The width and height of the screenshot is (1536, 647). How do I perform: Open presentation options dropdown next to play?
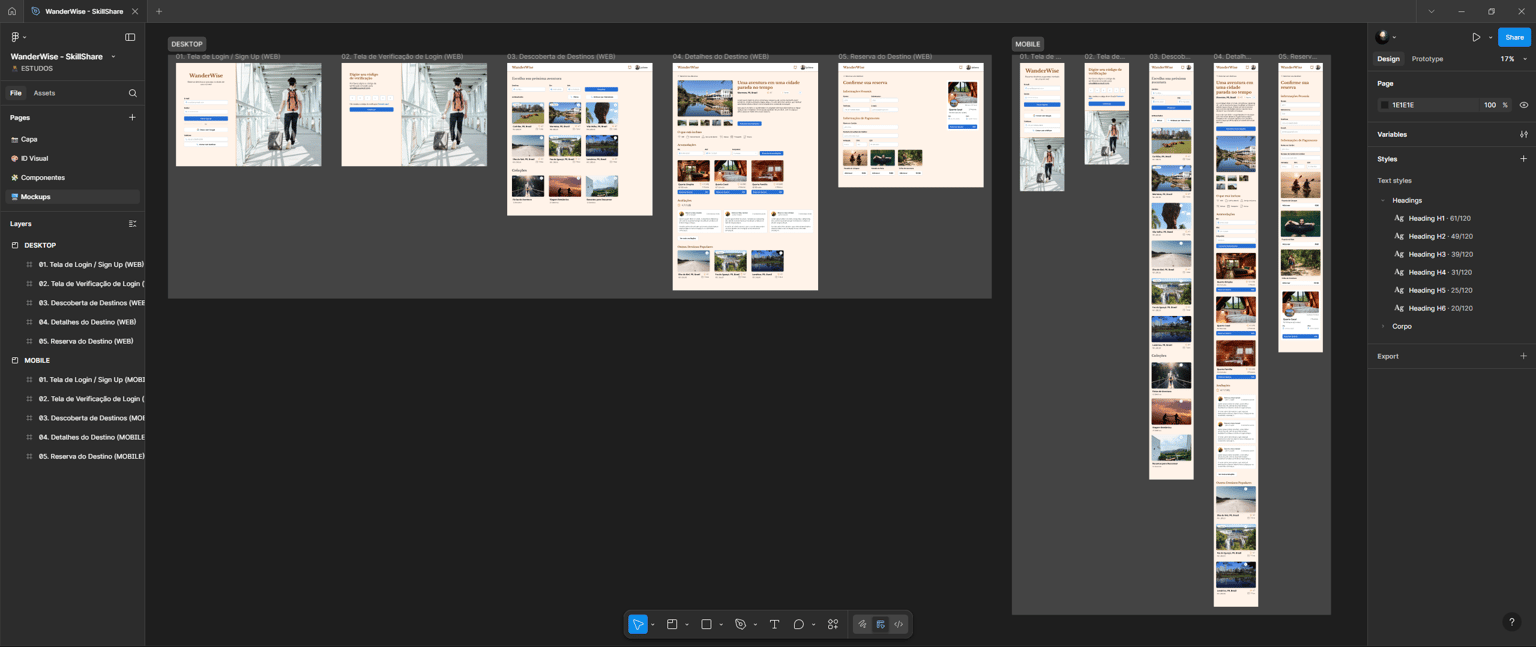tap(1490, 38)
